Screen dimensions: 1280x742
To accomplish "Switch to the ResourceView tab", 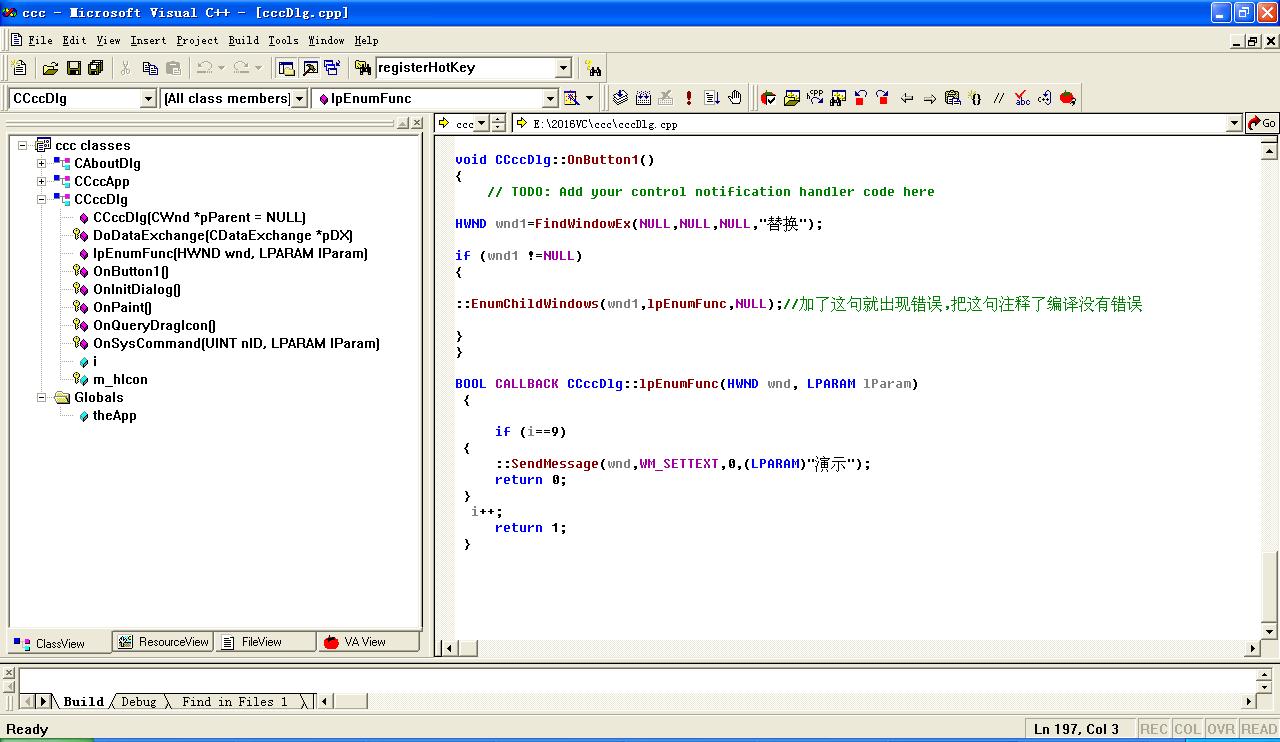I will pos(163,642).
